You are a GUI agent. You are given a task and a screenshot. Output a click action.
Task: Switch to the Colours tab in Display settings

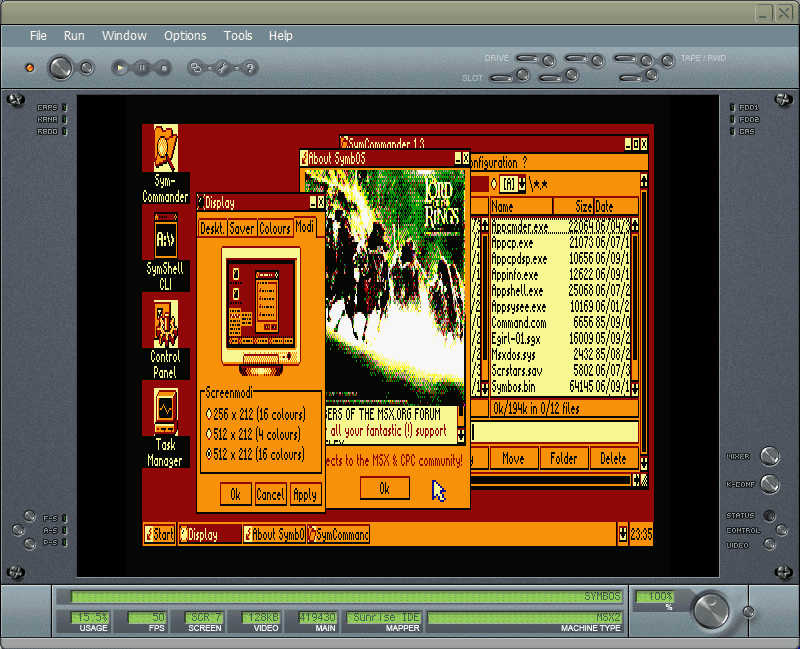tap(275, 227)
